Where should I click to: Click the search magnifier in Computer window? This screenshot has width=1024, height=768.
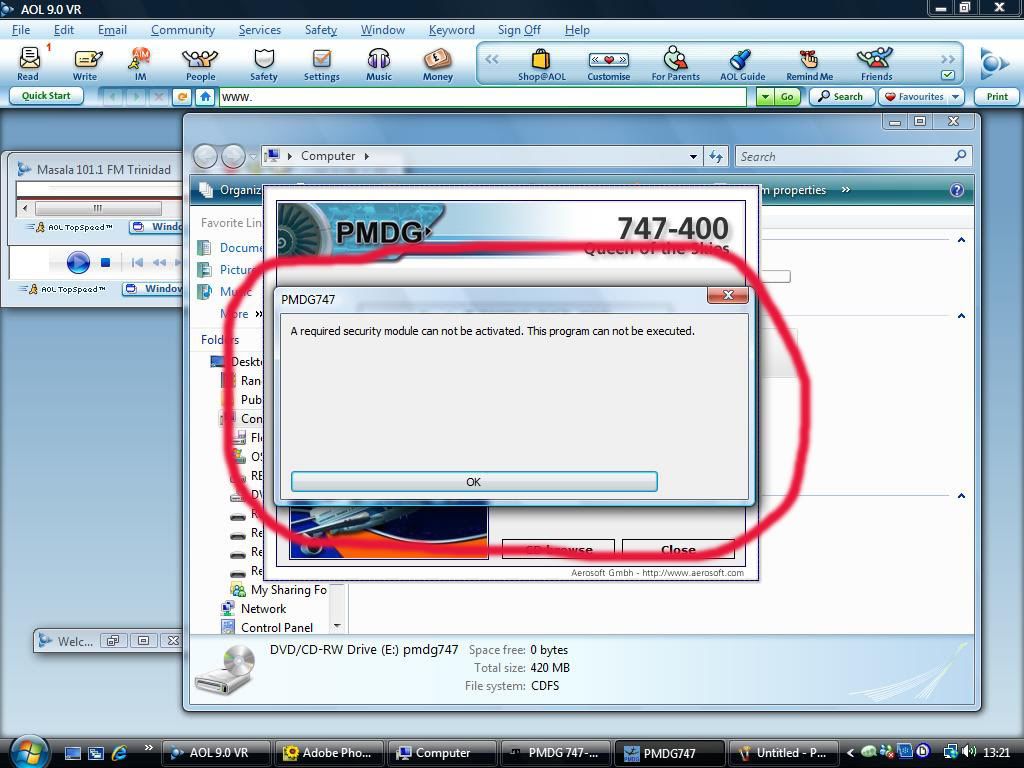pos(960,156)
